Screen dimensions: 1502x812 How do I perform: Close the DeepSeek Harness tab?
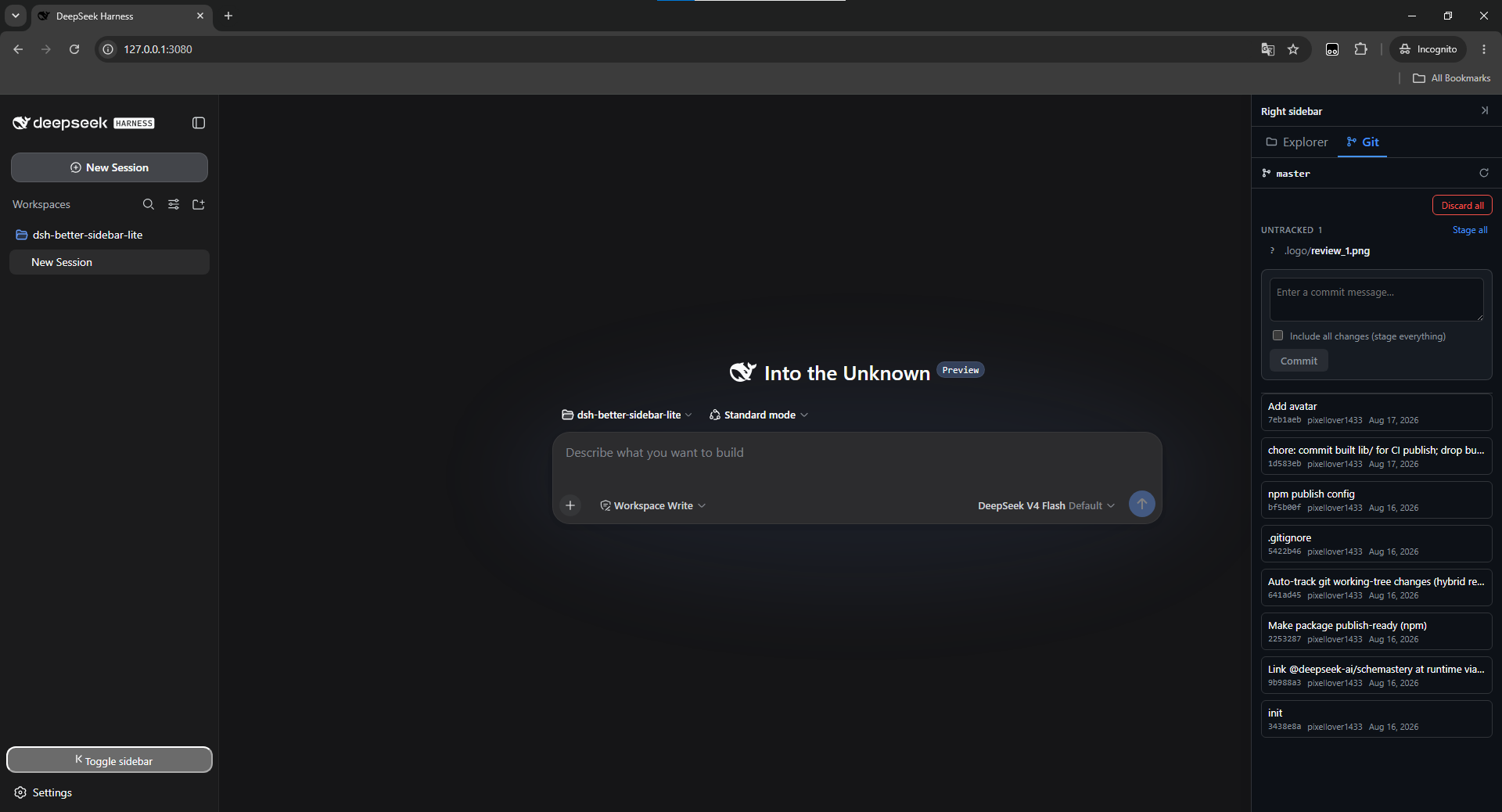(x=200, y=16)
